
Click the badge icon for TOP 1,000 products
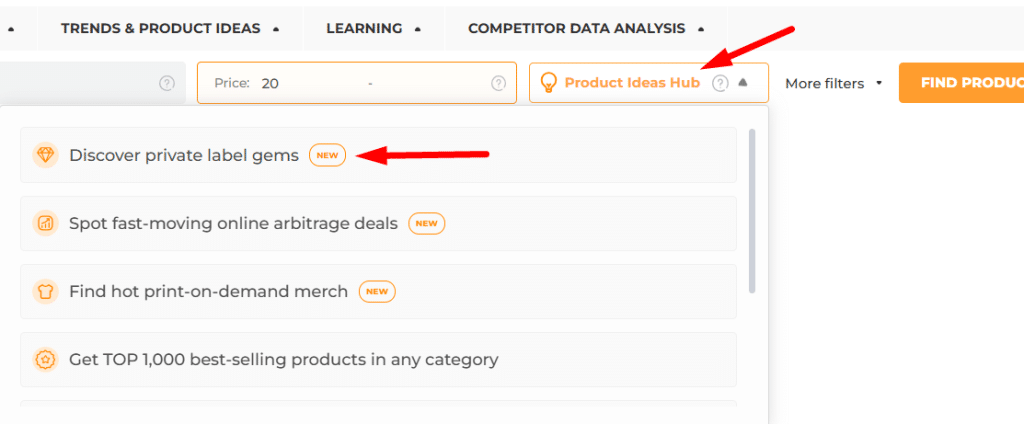coord(46,359)
